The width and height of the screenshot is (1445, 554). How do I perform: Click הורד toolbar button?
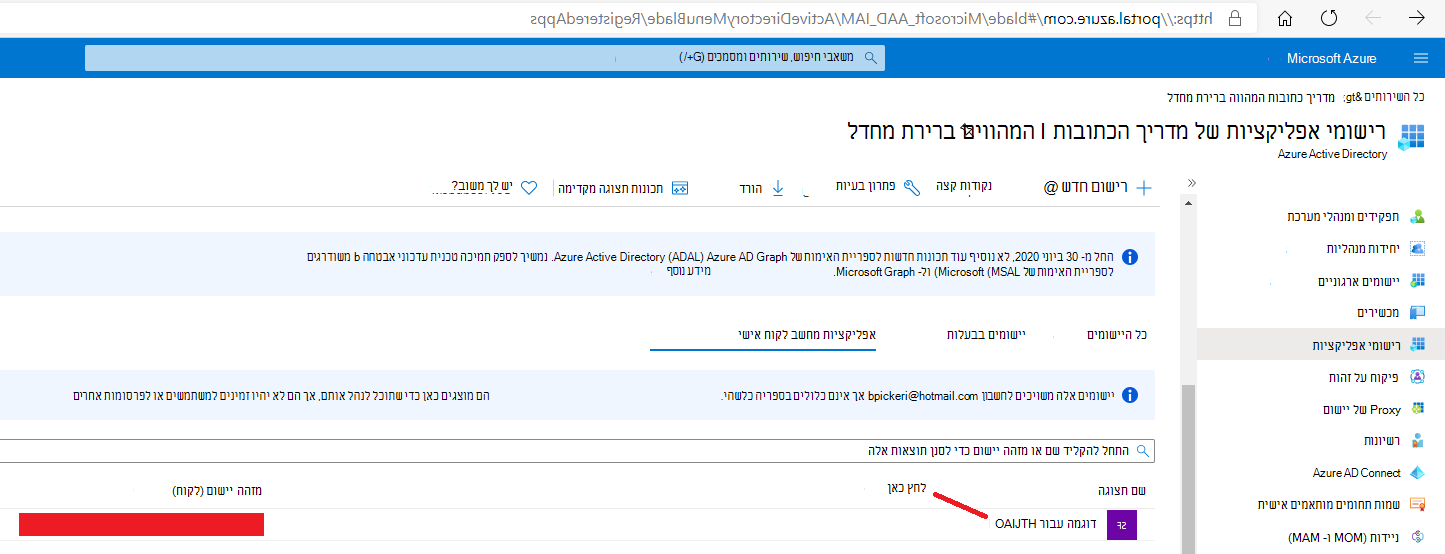pos(763,187)
